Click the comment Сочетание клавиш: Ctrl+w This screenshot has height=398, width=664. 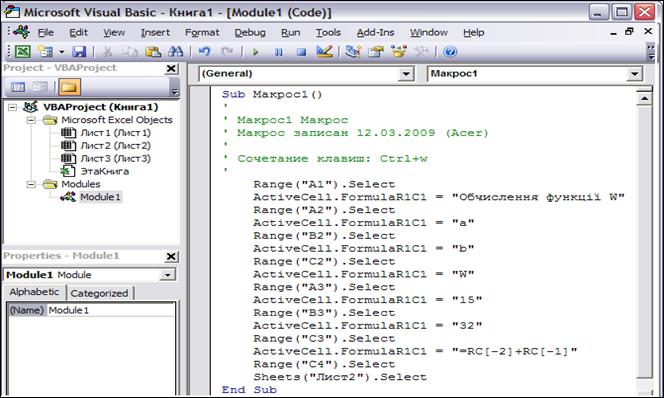(332, 159)
